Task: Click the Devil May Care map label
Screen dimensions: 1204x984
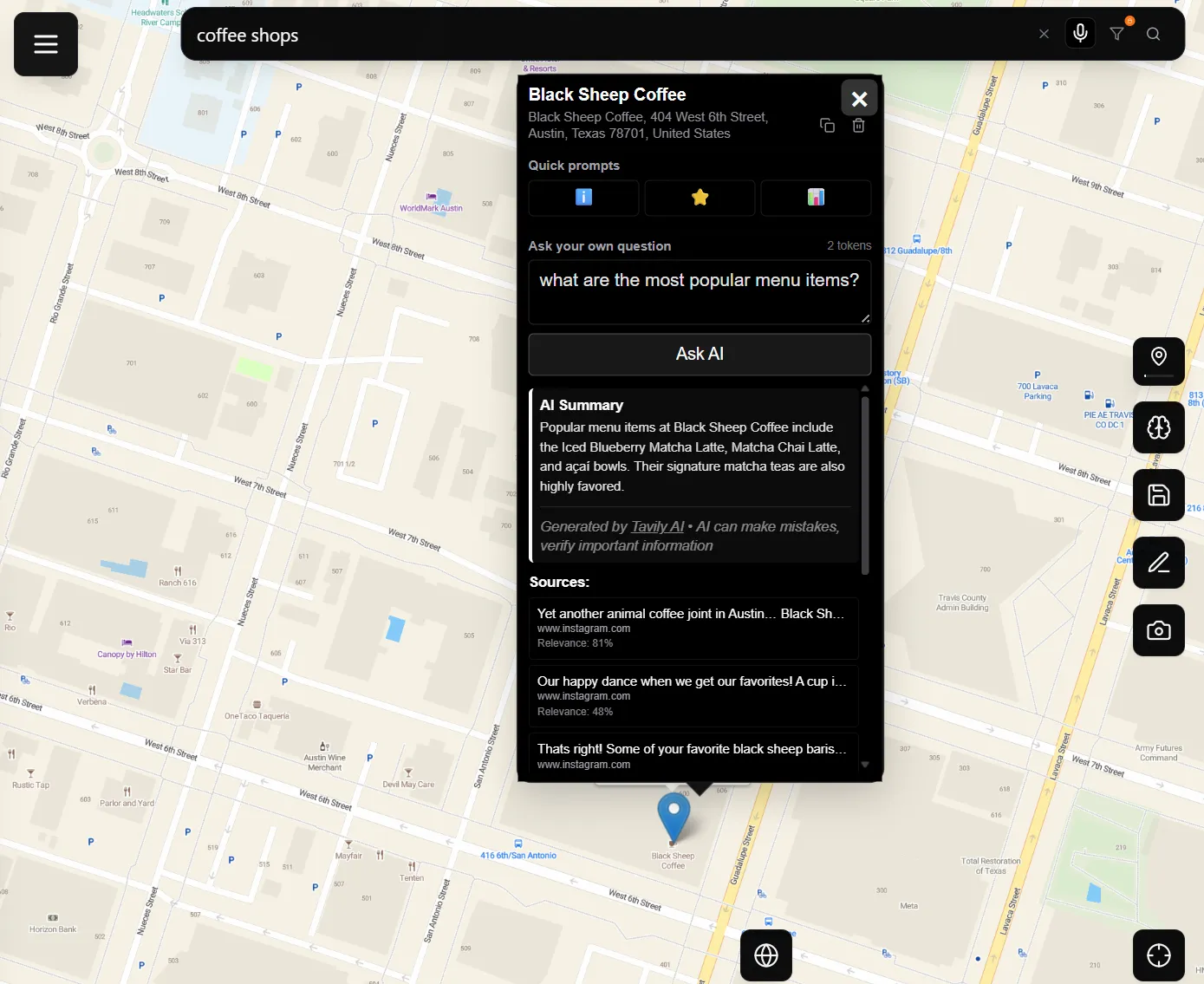Action: click(408, 784)
